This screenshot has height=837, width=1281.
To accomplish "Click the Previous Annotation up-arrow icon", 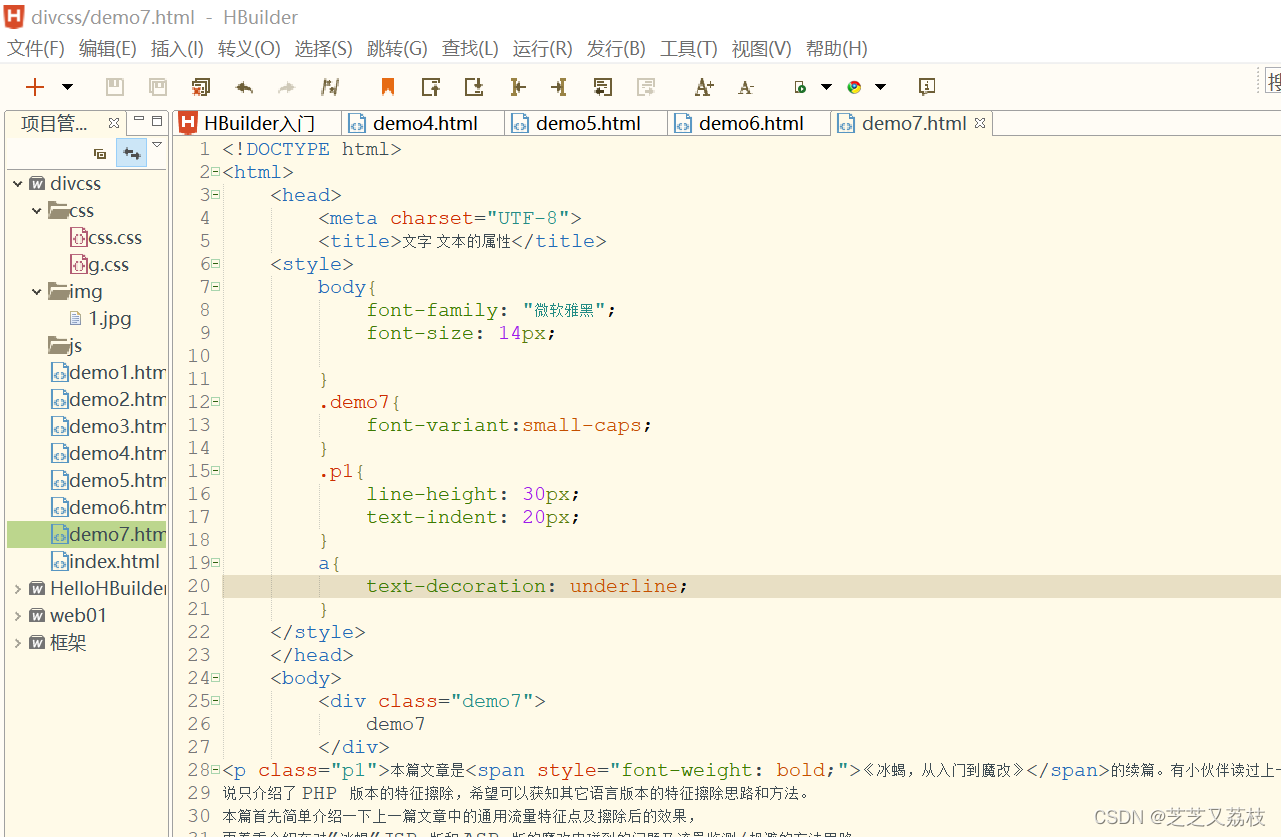I will tap(431, 87).
